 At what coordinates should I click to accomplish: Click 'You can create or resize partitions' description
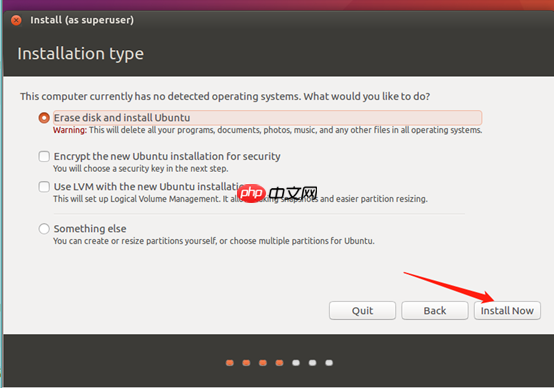(214, 241)
